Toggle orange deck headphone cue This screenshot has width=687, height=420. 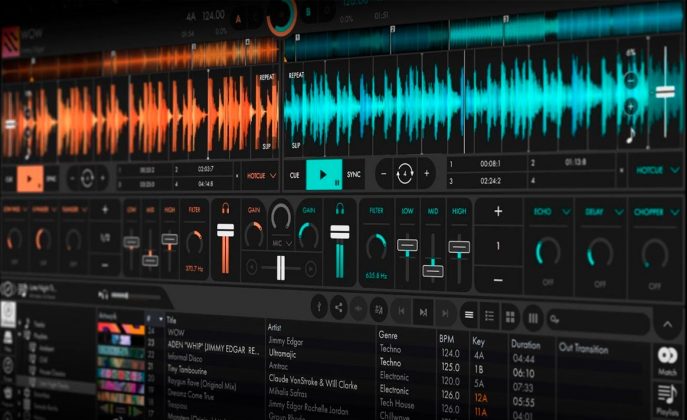coord(225,209)
